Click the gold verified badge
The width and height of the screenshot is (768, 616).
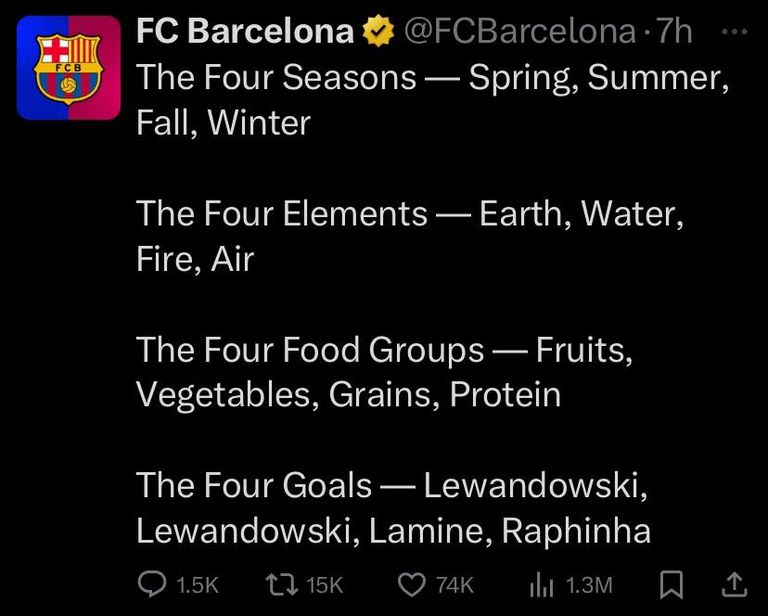pos(377,32)
